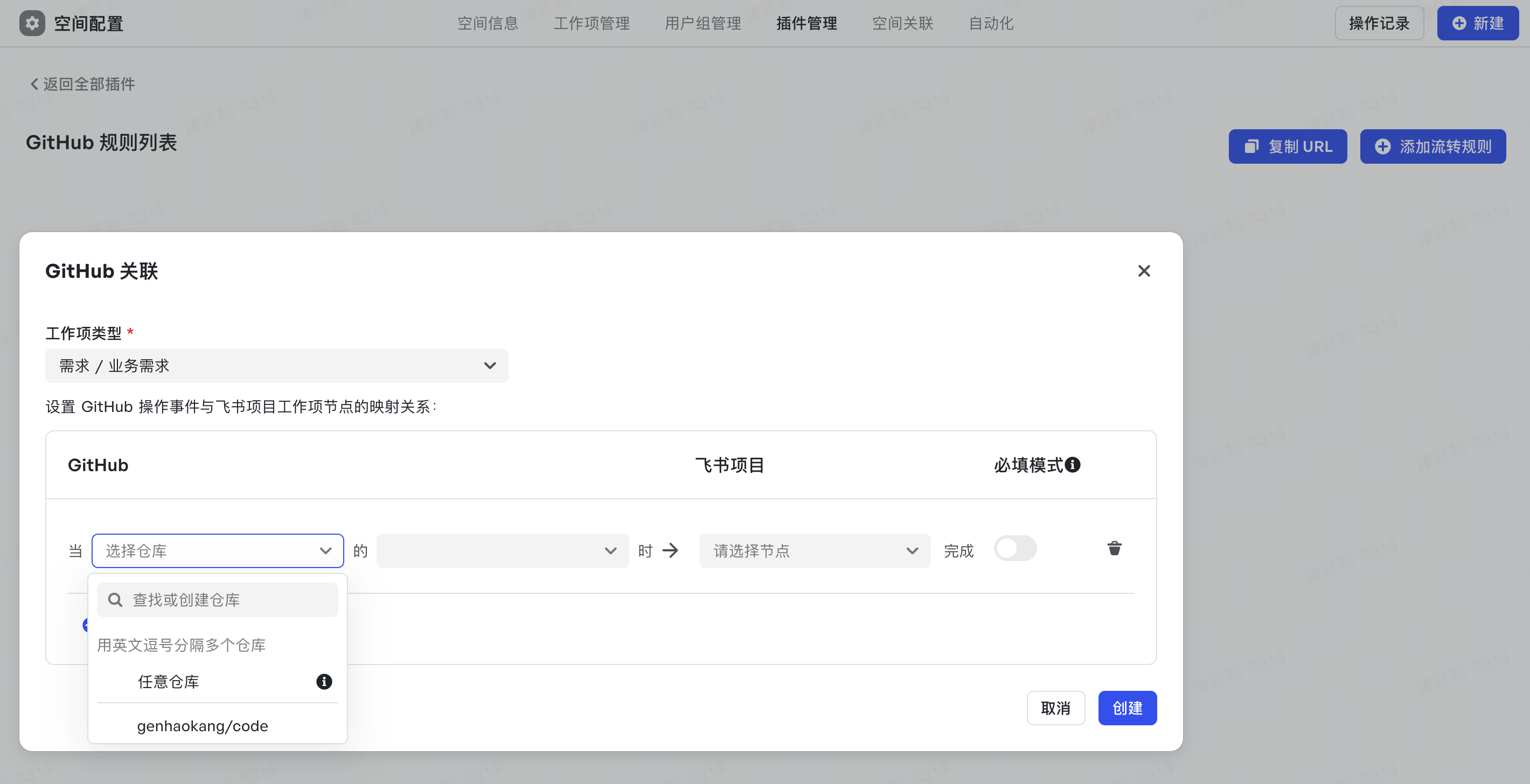This screenshot has width=1530, height=784.
Task: Click the 添加流转规则 button
Action: [1432, 146]
